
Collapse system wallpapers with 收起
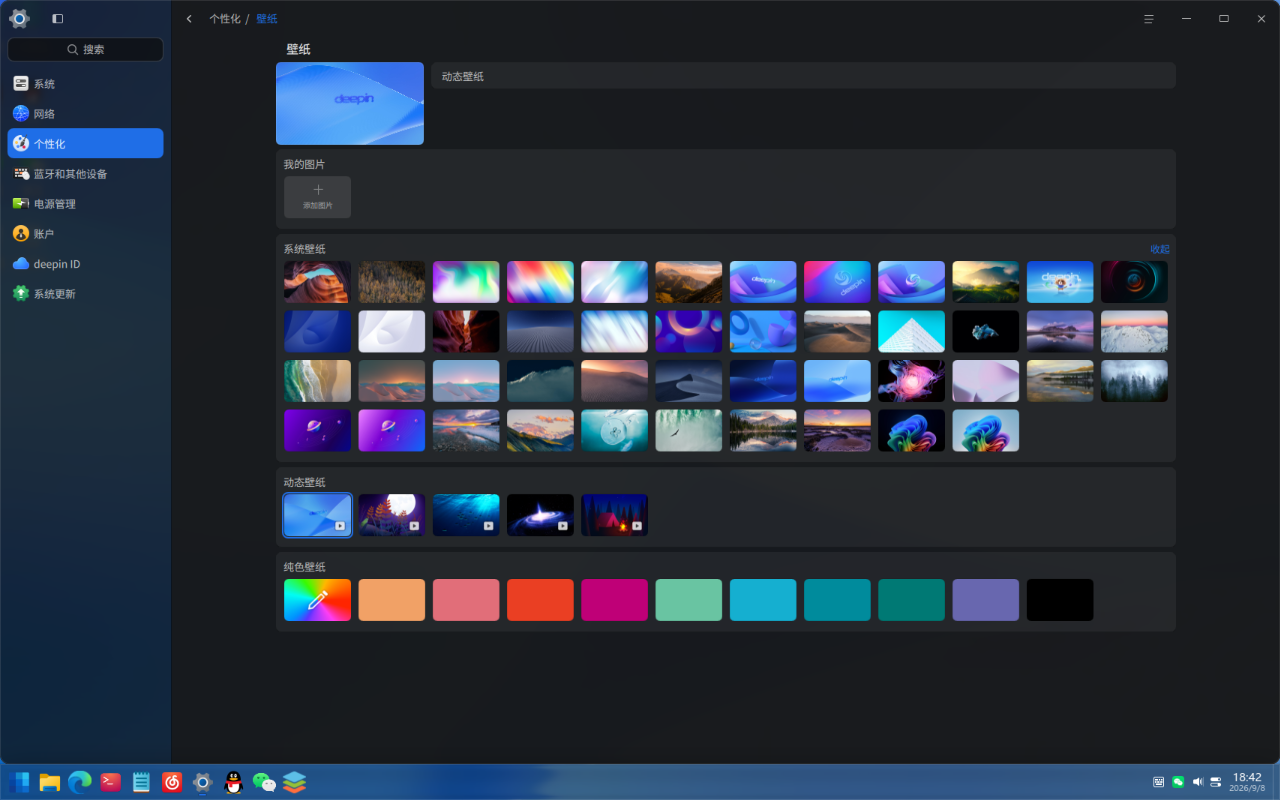pyautogui.click(x=1159, y=249)
